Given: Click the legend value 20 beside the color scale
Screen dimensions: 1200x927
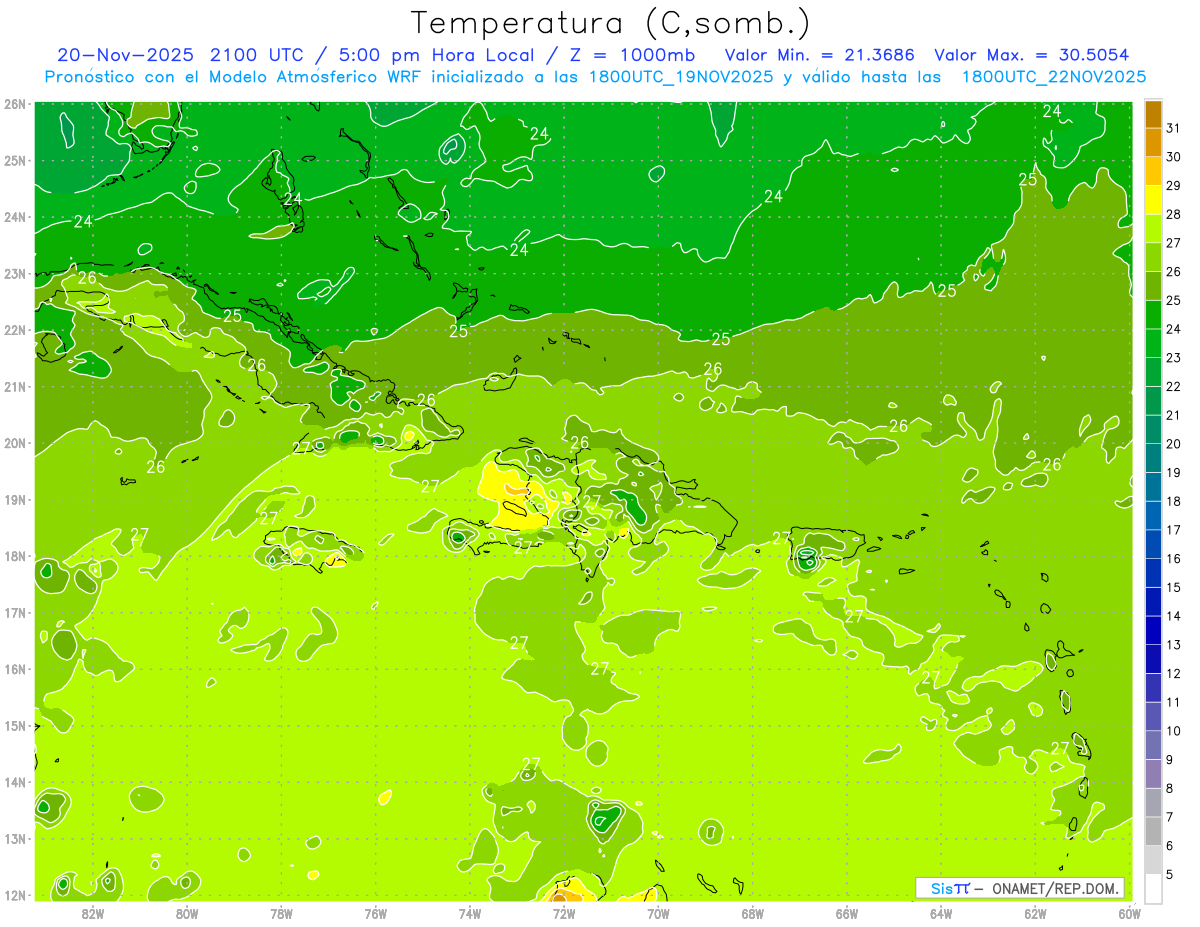Looking at the screenshot, I should pos(1174,444).
